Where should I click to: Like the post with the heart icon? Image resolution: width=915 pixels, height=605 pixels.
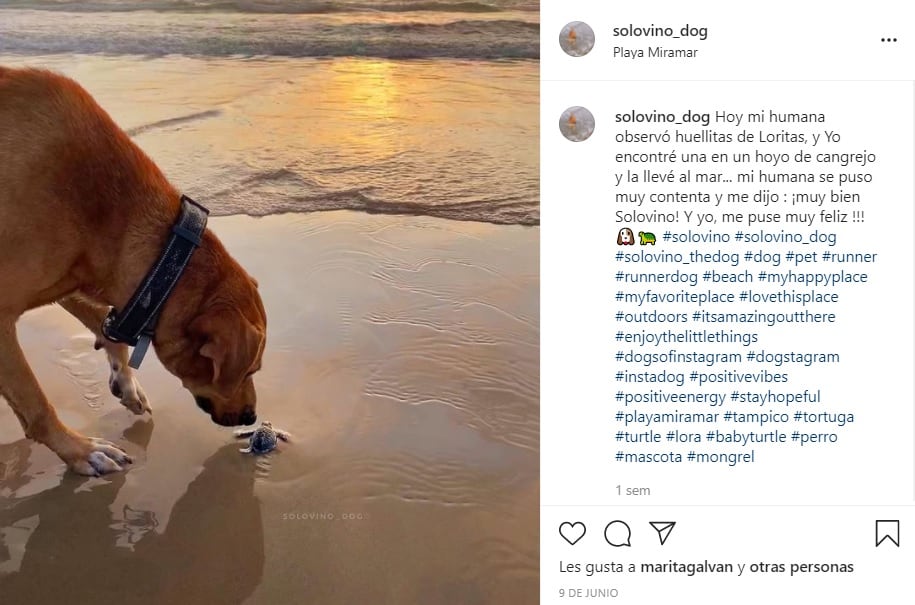coord(572,533)
